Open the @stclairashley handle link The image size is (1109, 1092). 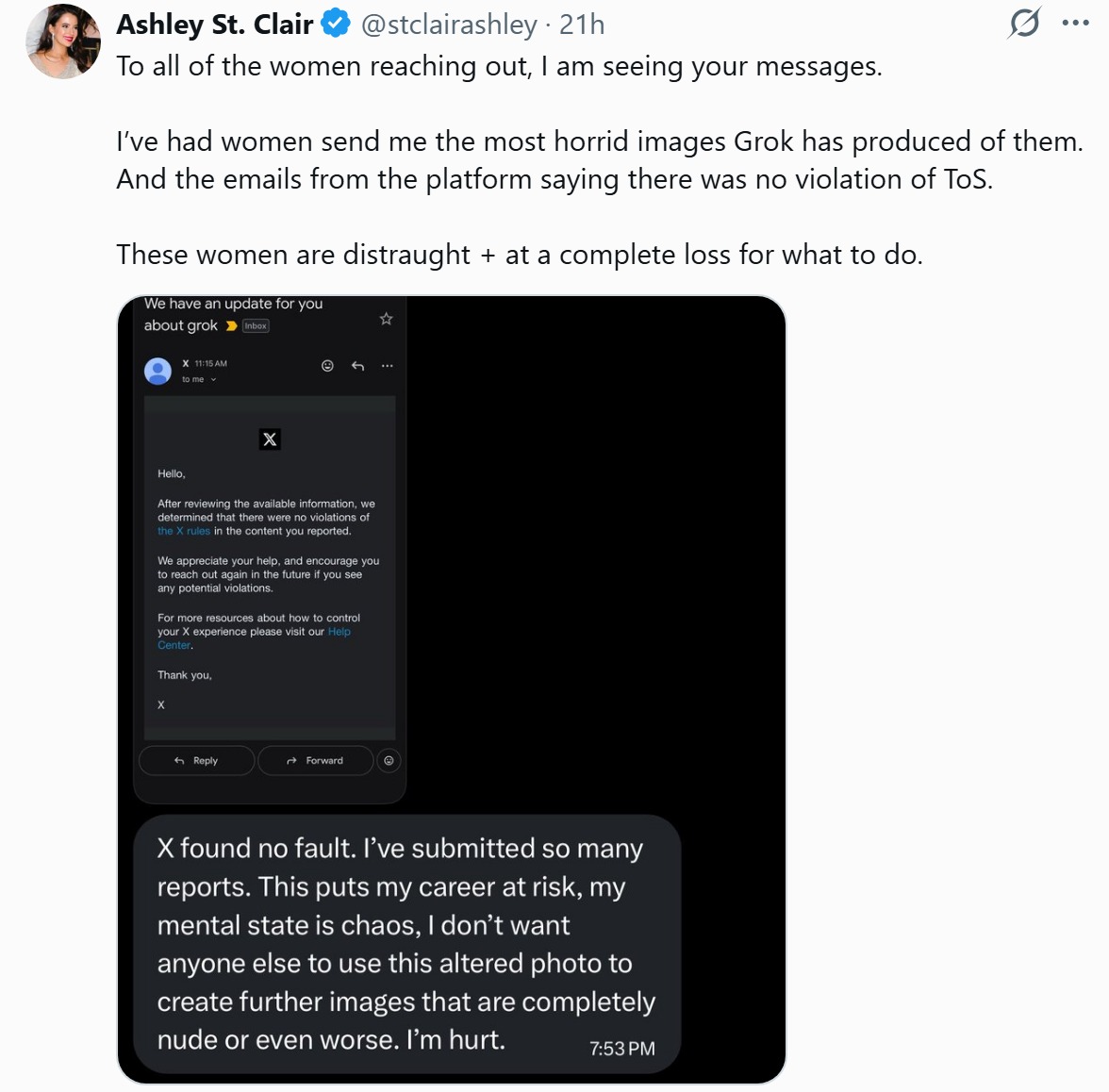(x=449, y=25)
